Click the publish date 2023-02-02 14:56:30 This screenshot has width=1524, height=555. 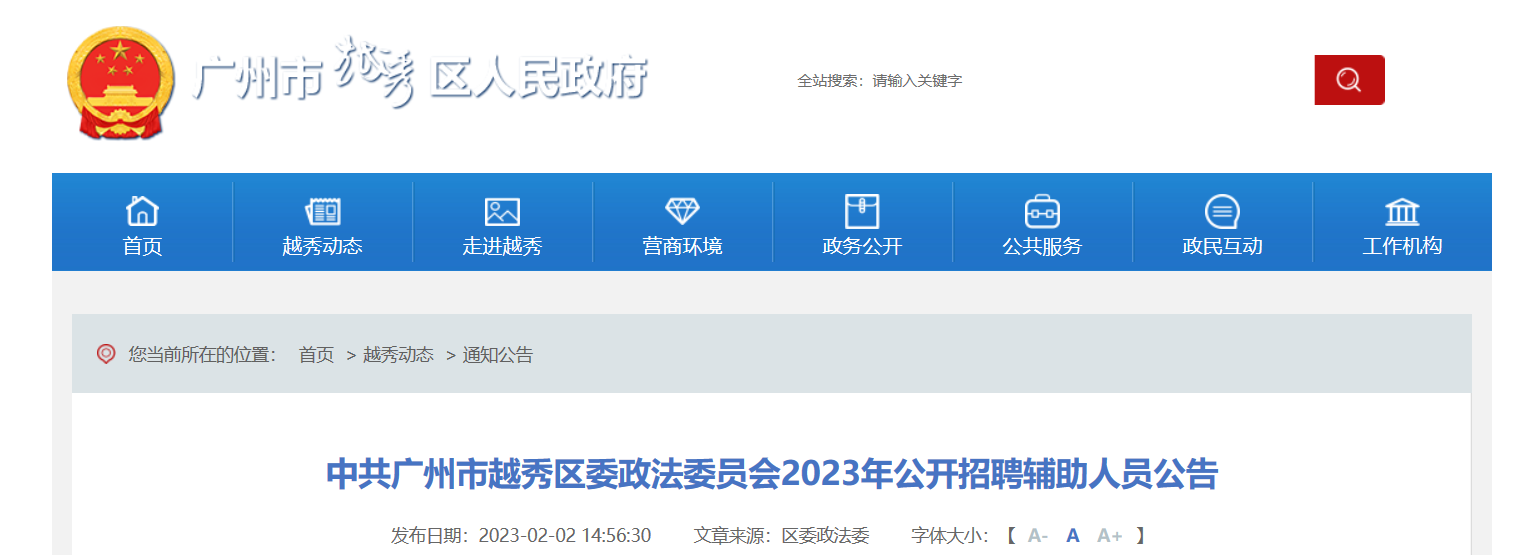(564, 536)
